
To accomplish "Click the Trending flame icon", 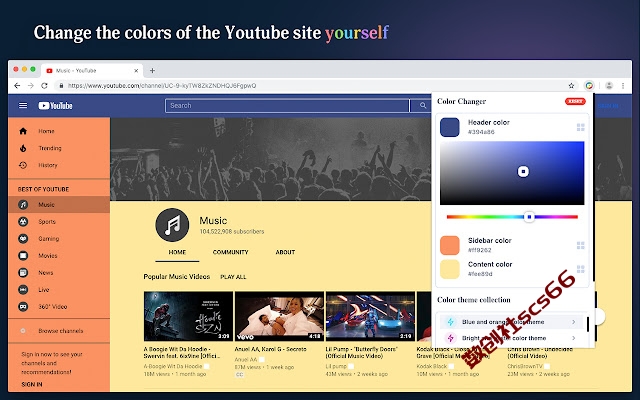I will coord(23,148).
